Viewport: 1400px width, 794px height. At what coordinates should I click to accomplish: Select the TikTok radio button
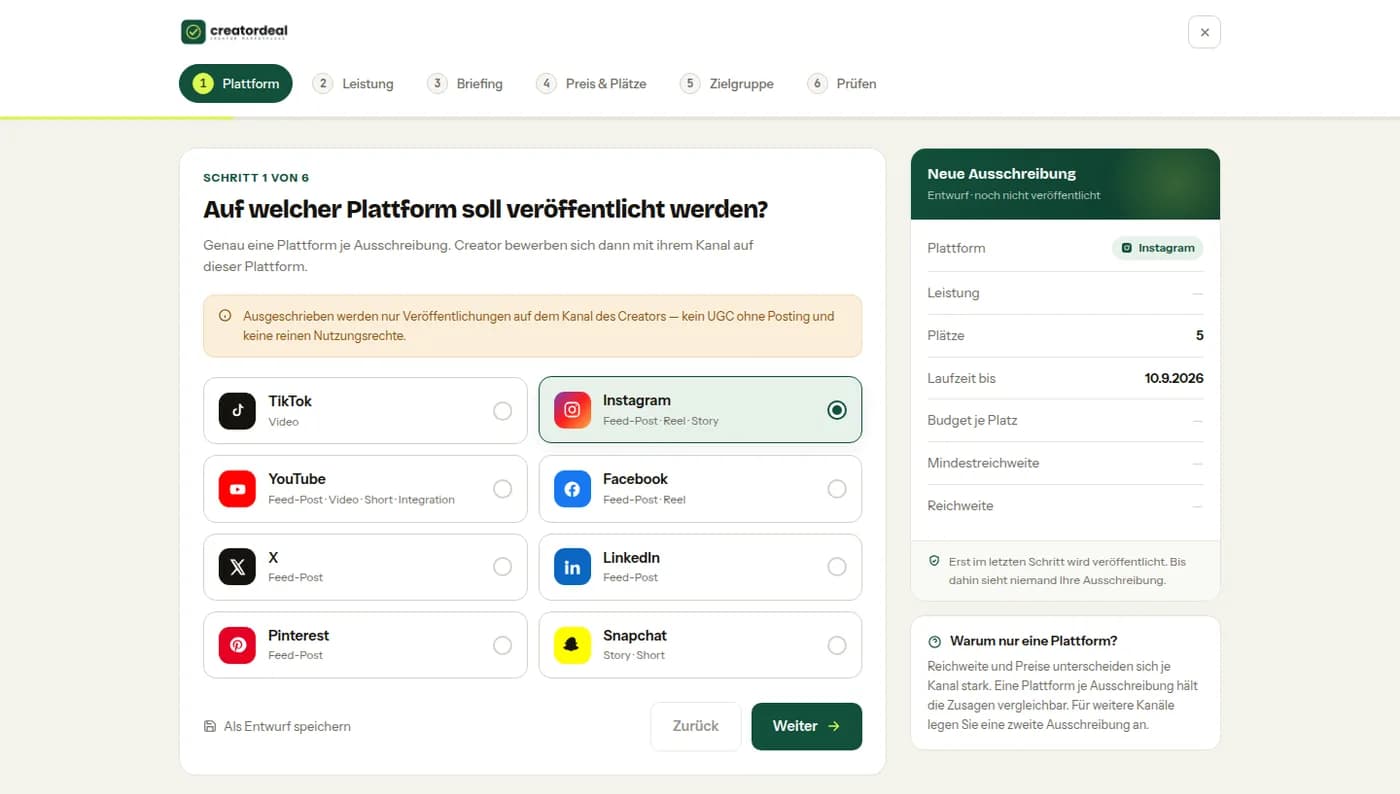502,410
